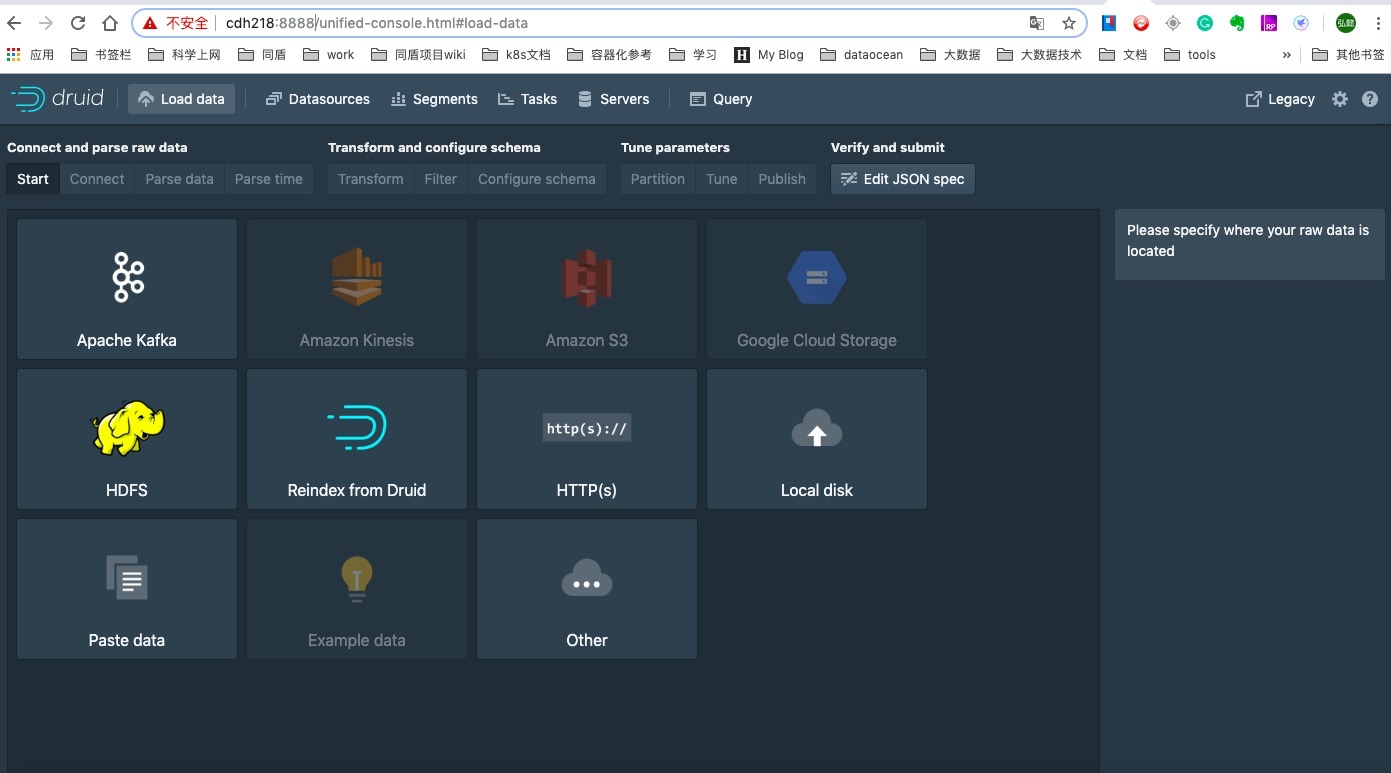Open the dataocean bookmark folder
This screenshot has height=773, width=1391.
point(861,55)
